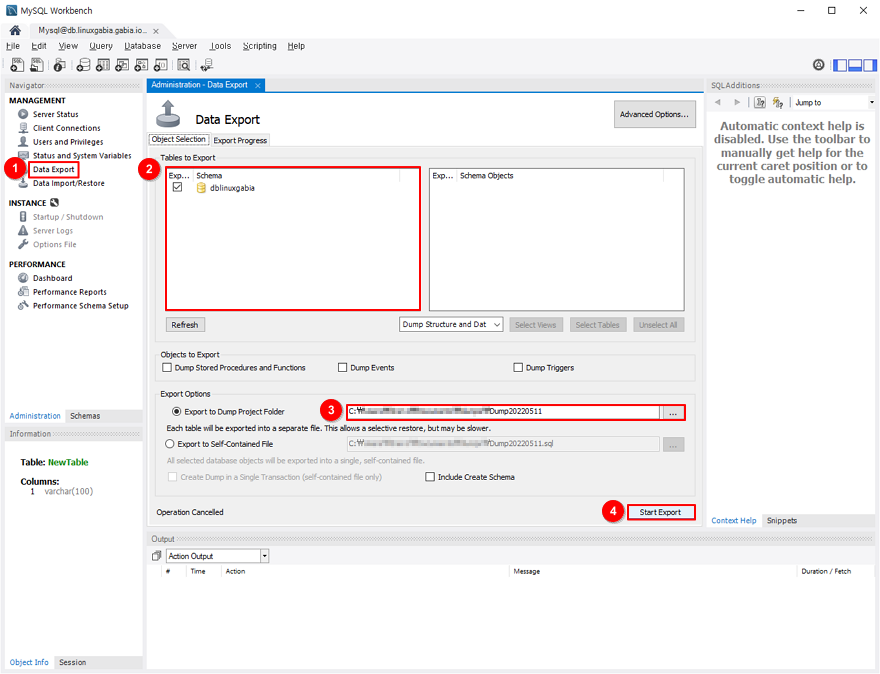Image resolution: width=880 pixels, height=674 pixels.
Task: Click context help forward arrow
Action: [x=737, y=102]
